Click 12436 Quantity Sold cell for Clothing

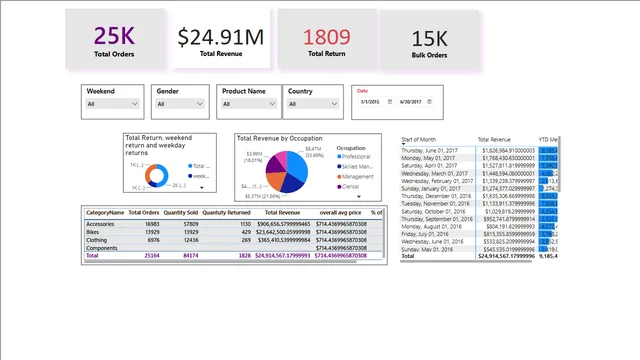pyautogui.click(x=191, y=240)
